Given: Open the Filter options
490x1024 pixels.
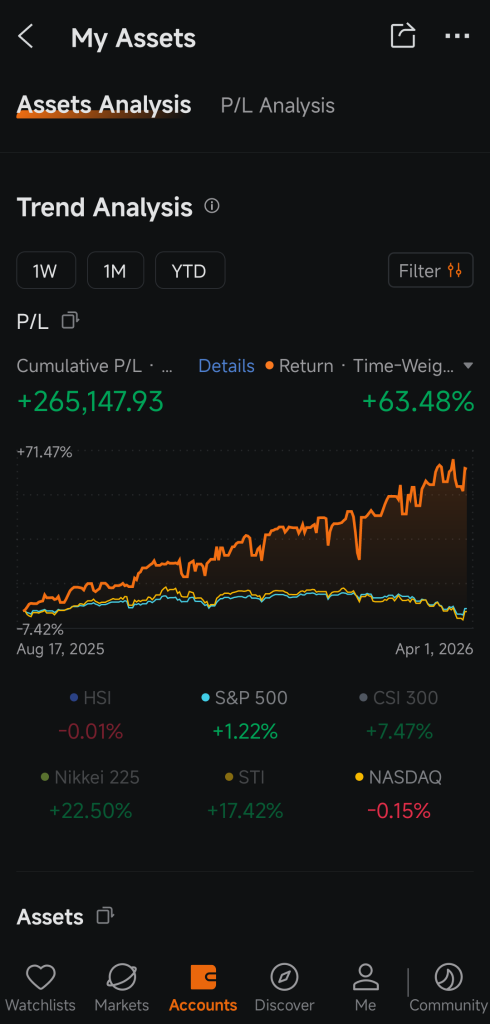Looking at the screenshot, I should [431, 270].
